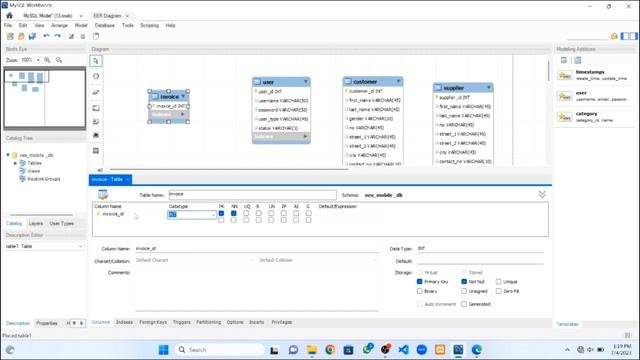Switch to the Triggers tab

(182, 322)
